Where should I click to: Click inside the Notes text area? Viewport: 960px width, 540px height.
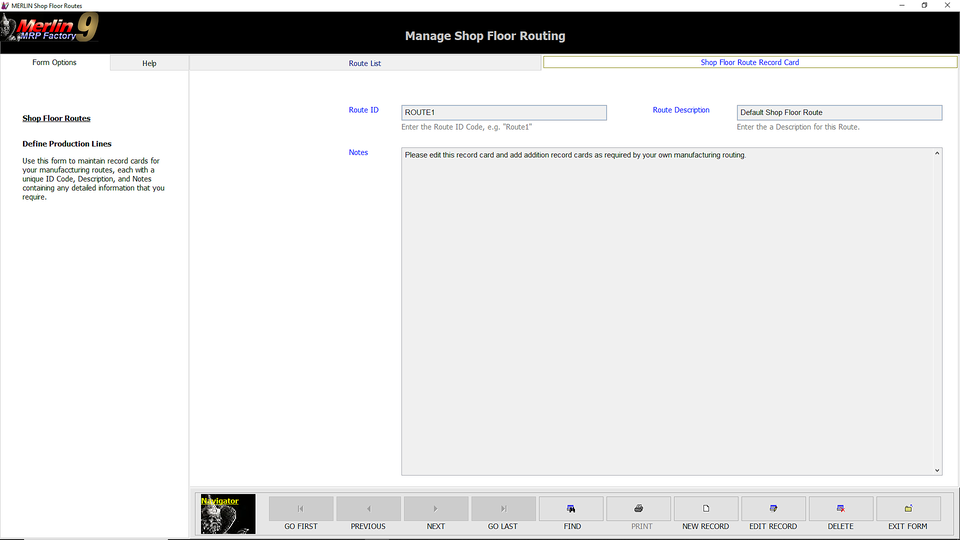click(667, 310)
